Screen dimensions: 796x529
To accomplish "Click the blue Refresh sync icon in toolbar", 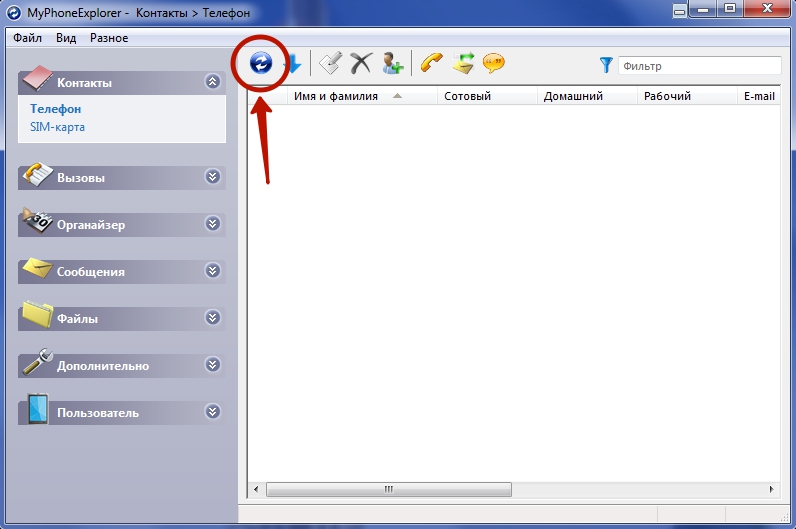I will tap(261, 63).
